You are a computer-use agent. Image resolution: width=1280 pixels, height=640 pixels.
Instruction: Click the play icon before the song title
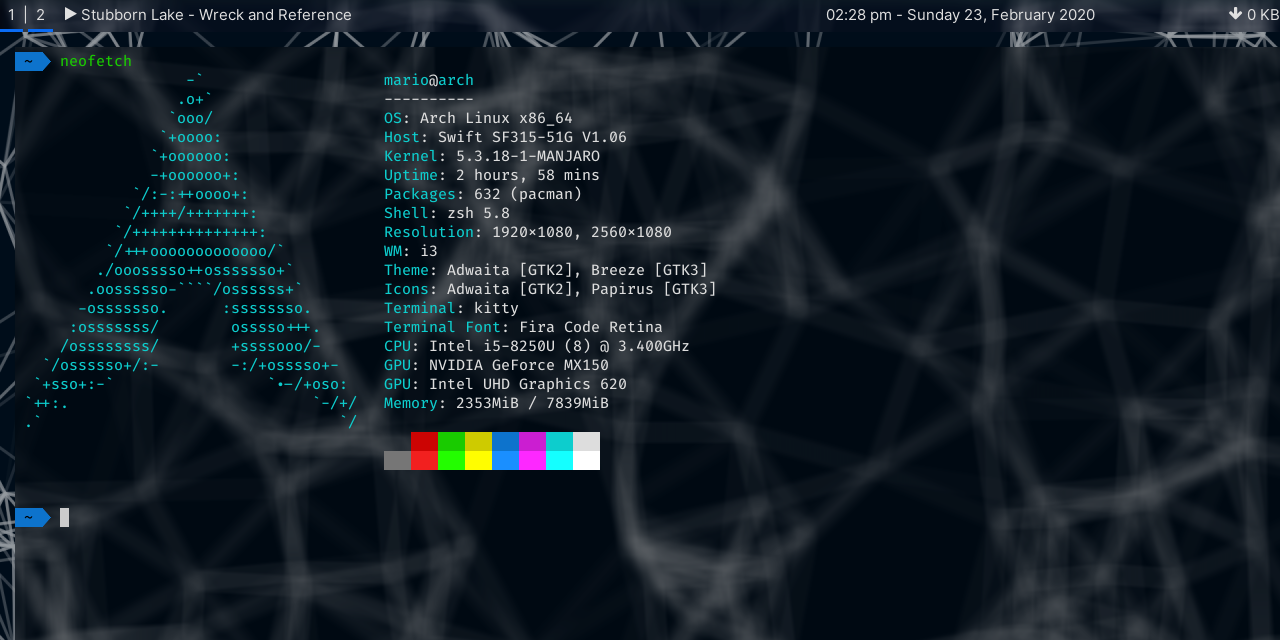pyautogui.click(x=70, y=14)
